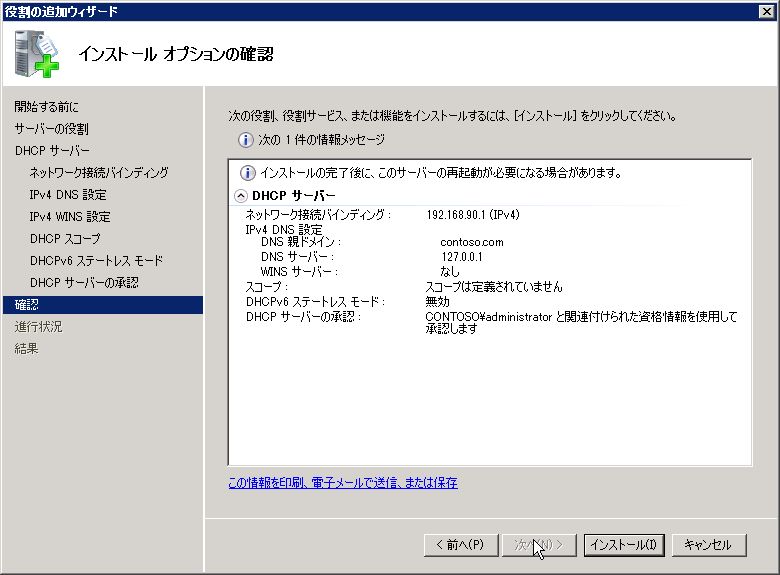Viewport: 780px width, 575px height.
Task: Click info icon beside 次の1件の情報メッセージ
Action: 245,140
